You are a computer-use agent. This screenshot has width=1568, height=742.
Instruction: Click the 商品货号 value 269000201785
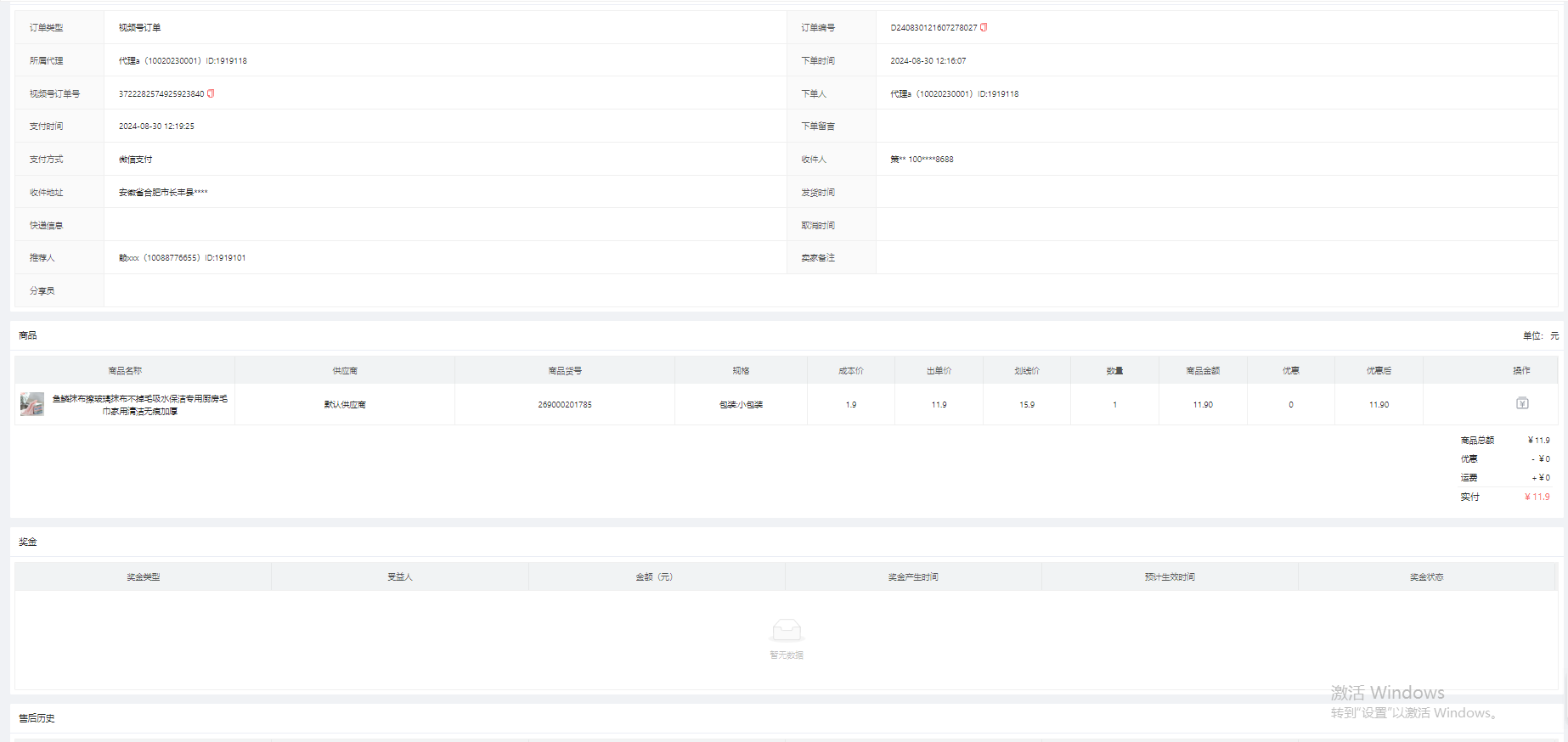click(x=564, y=405)
